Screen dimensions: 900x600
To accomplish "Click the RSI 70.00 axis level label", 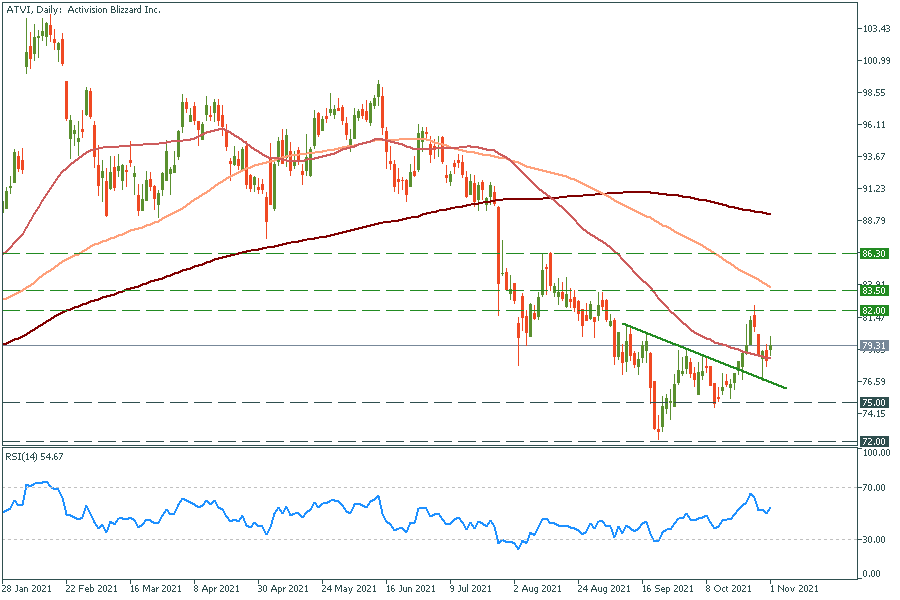I will point(876,488).
